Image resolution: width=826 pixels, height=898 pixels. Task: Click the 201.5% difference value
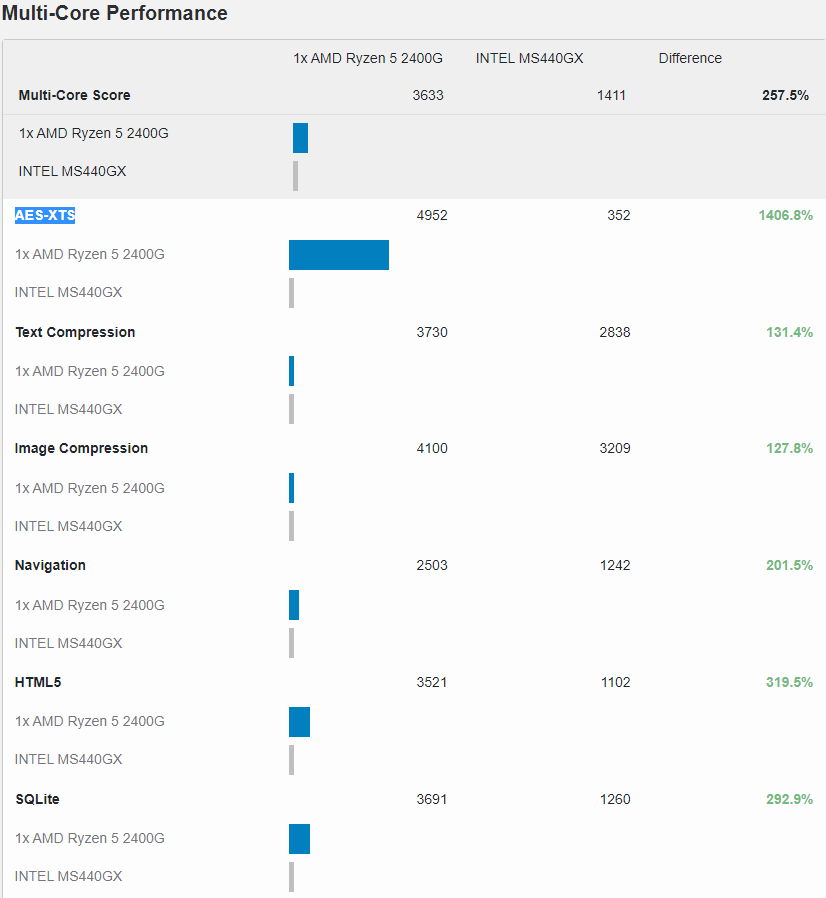[789, 565]
